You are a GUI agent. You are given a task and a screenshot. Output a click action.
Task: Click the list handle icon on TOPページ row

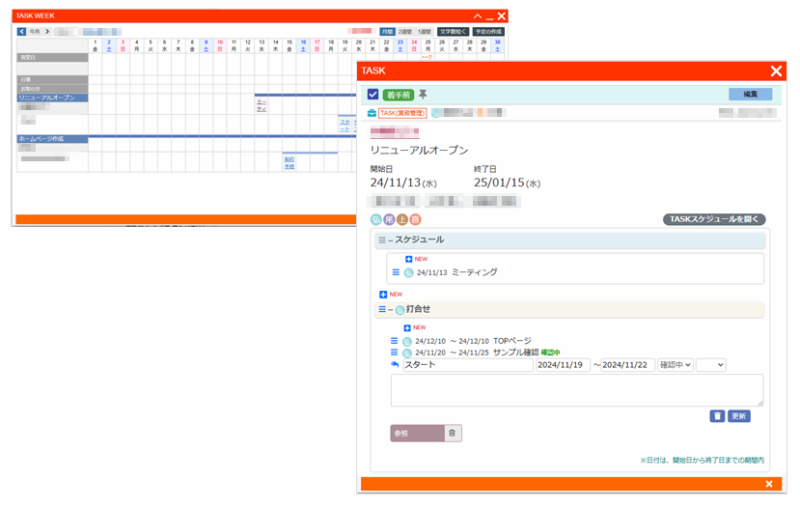point(395,341)
